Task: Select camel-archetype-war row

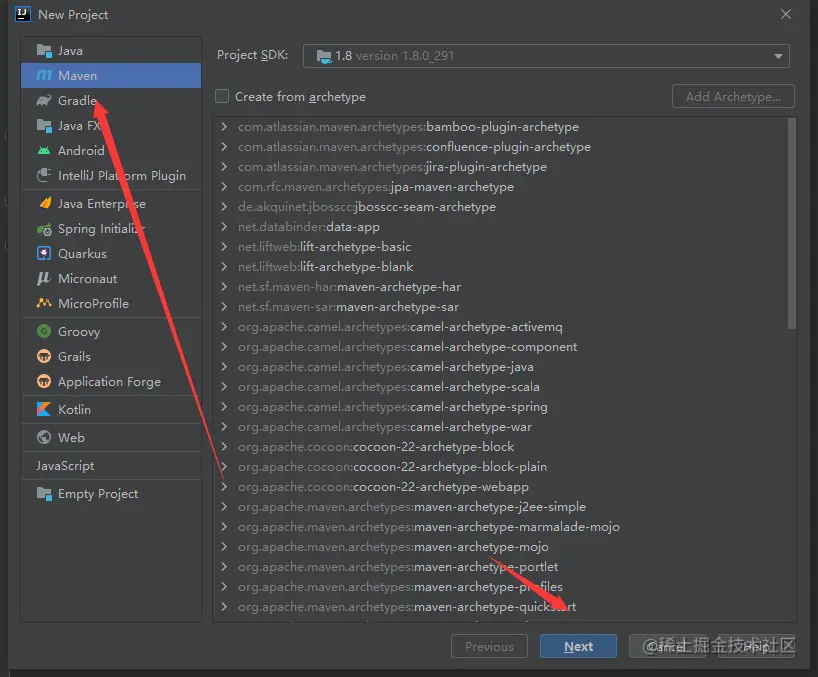Action: (x=500, y=427)
